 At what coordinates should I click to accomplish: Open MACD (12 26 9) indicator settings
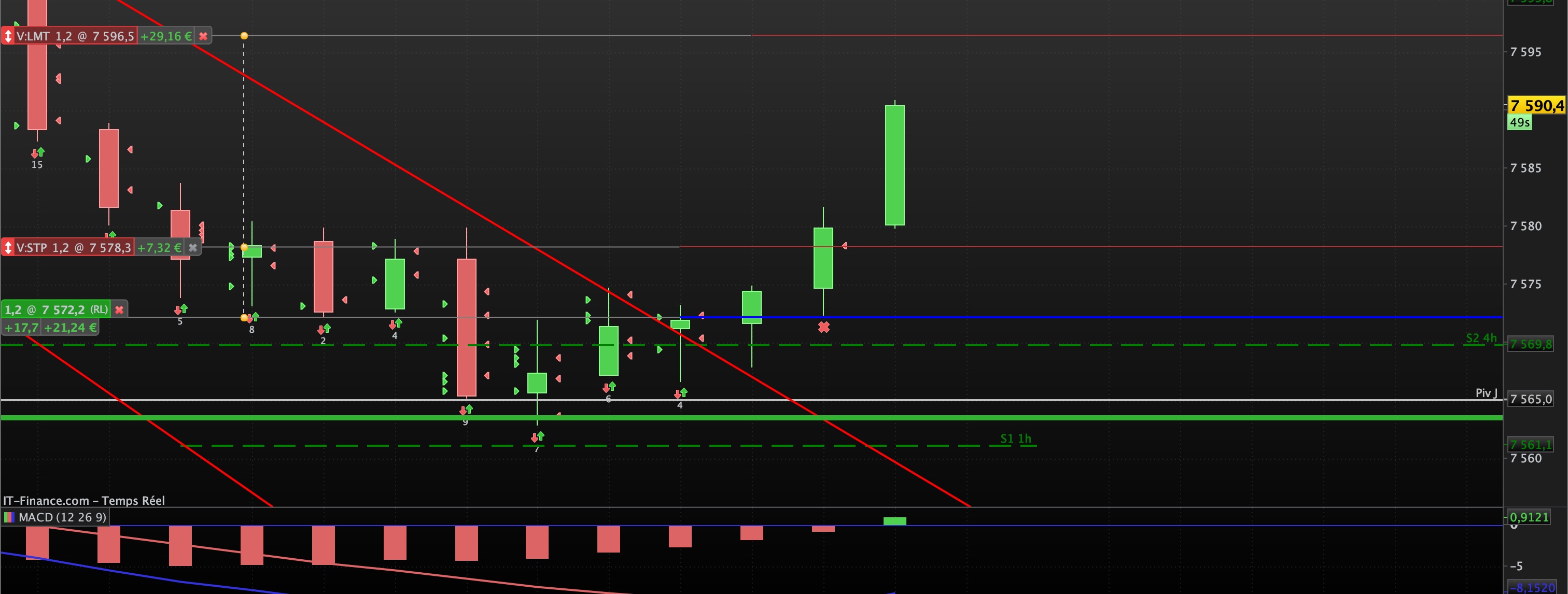coord(62,517)
